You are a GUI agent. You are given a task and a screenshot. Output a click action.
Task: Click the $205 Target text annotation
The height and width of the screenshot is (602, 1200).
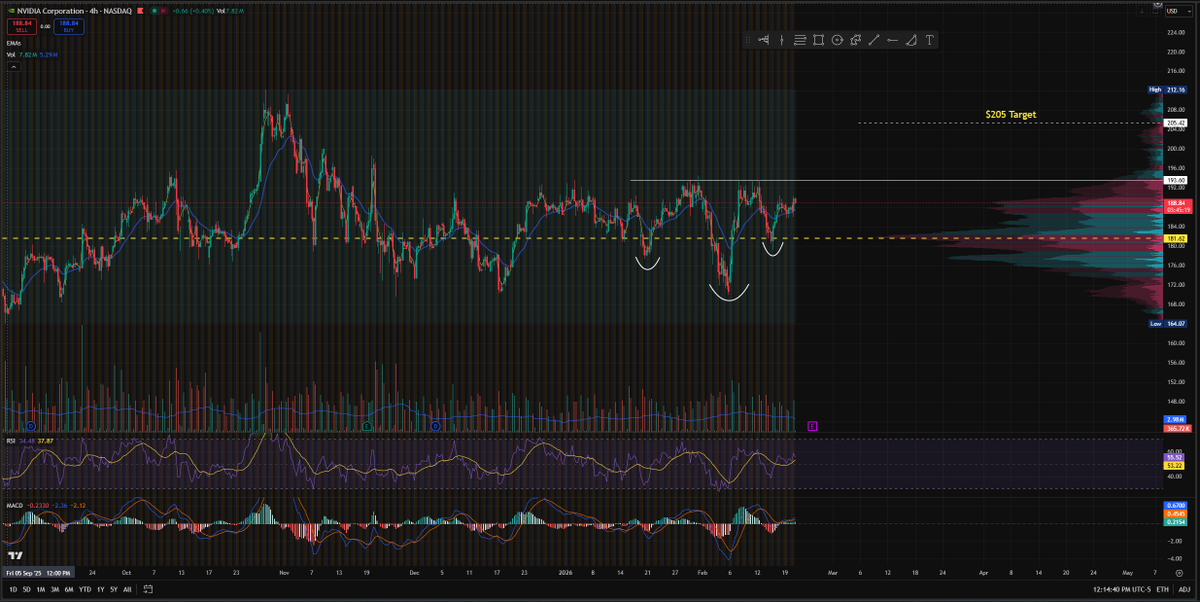(1011, 115)
